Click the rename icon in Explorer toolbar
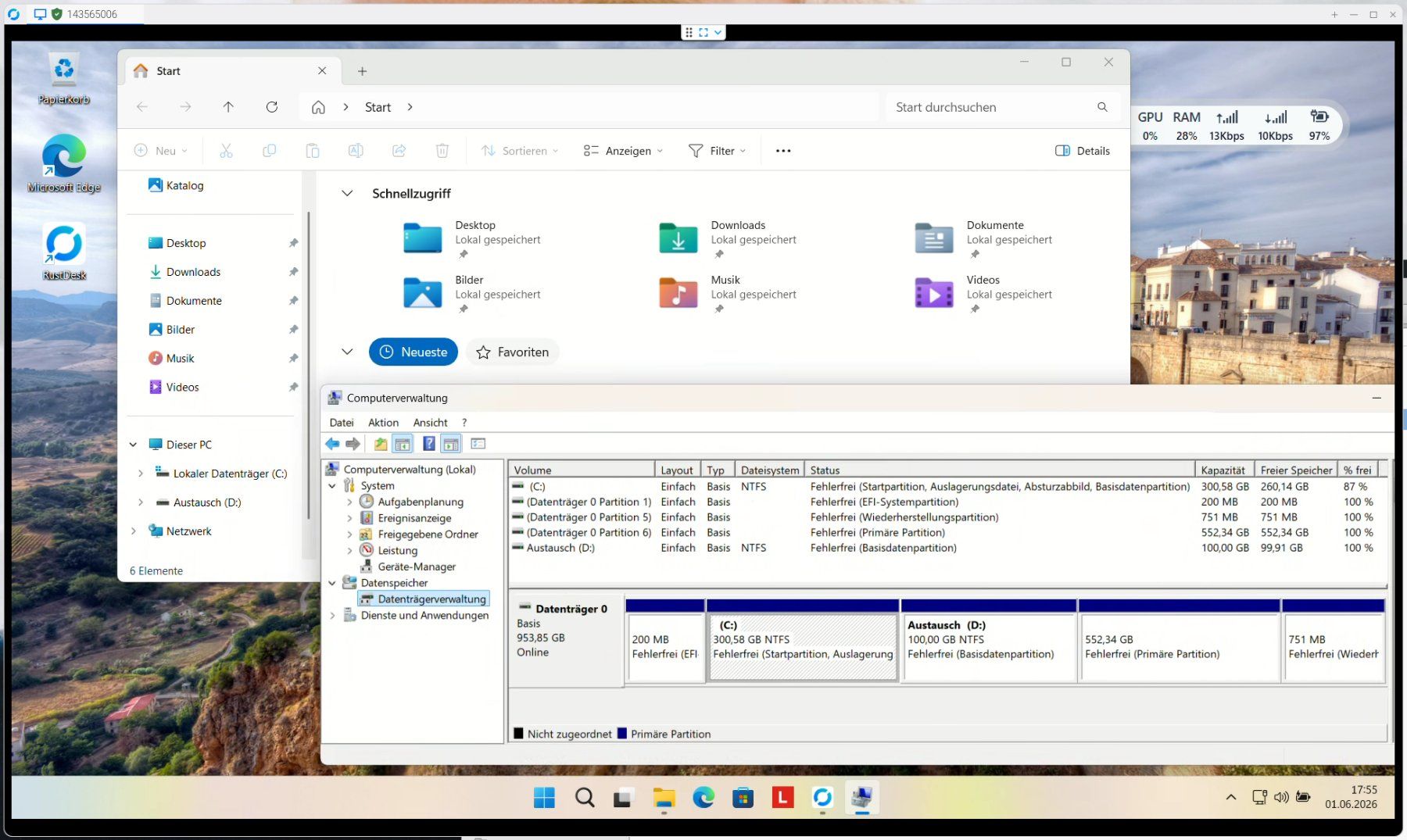 356,151
